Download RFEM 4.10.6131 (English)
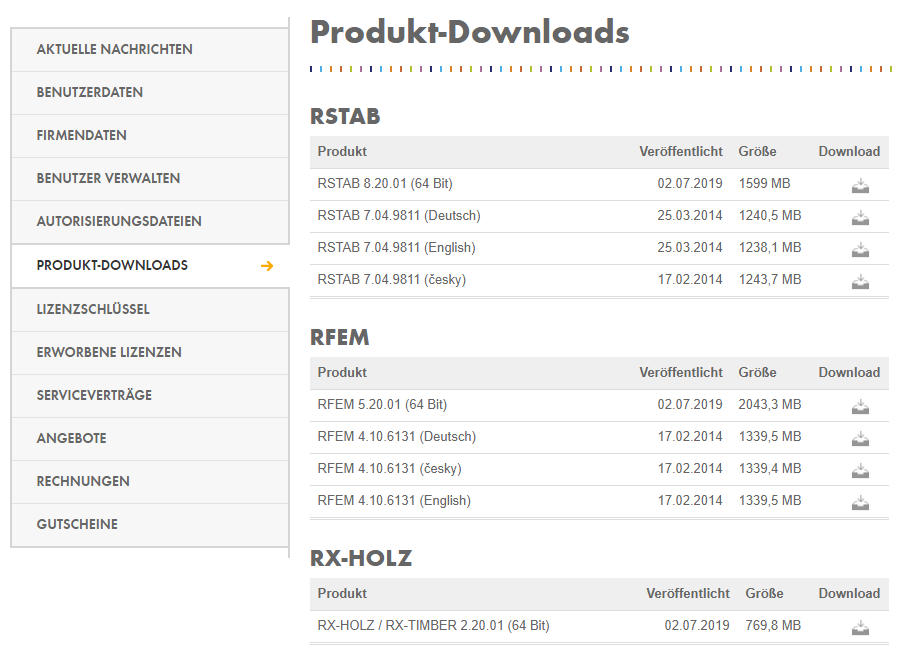Image resolution: width=897 pixels, height=653 pixels. pyautogui.click(x=860, y=502)
